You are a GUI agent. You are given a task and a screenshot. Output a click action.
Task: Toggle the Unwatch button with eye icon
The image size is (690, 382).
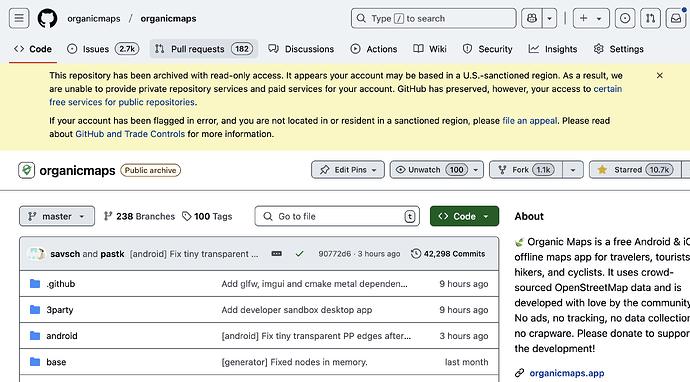coord(437,170)
